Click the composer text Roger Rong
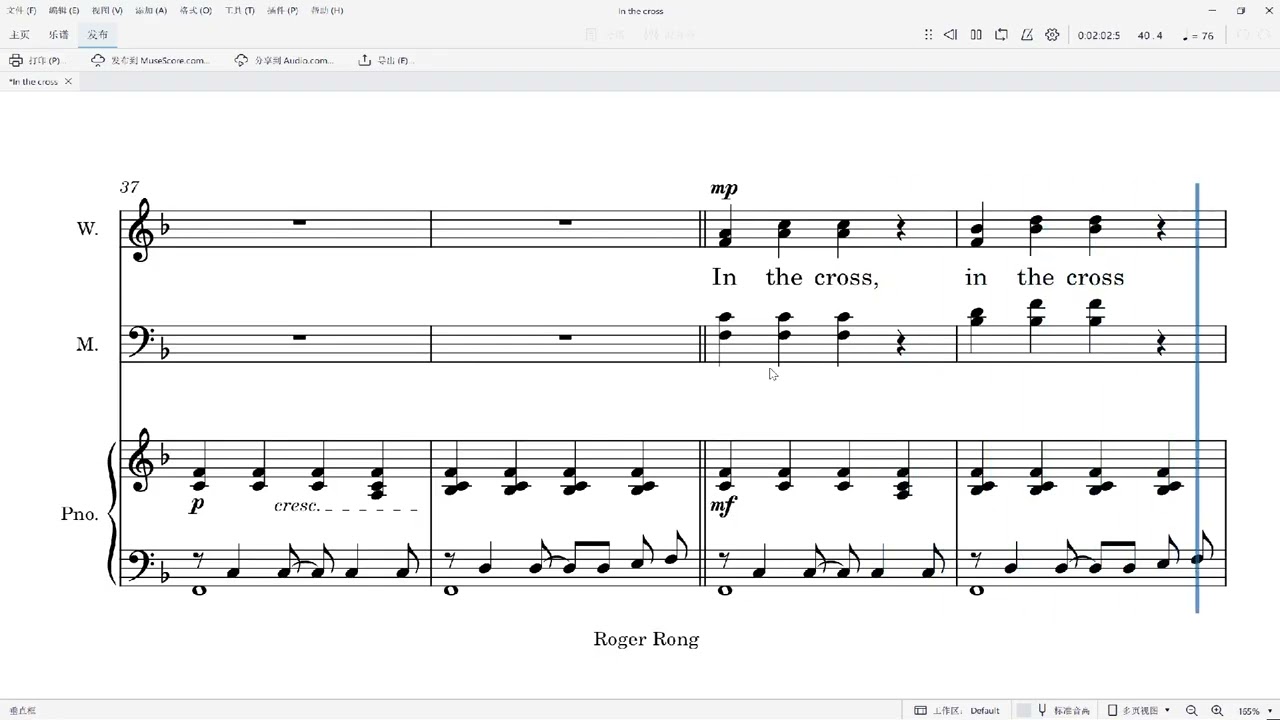The height and width of the screenshot is (720, 1280). pos(646,639)
